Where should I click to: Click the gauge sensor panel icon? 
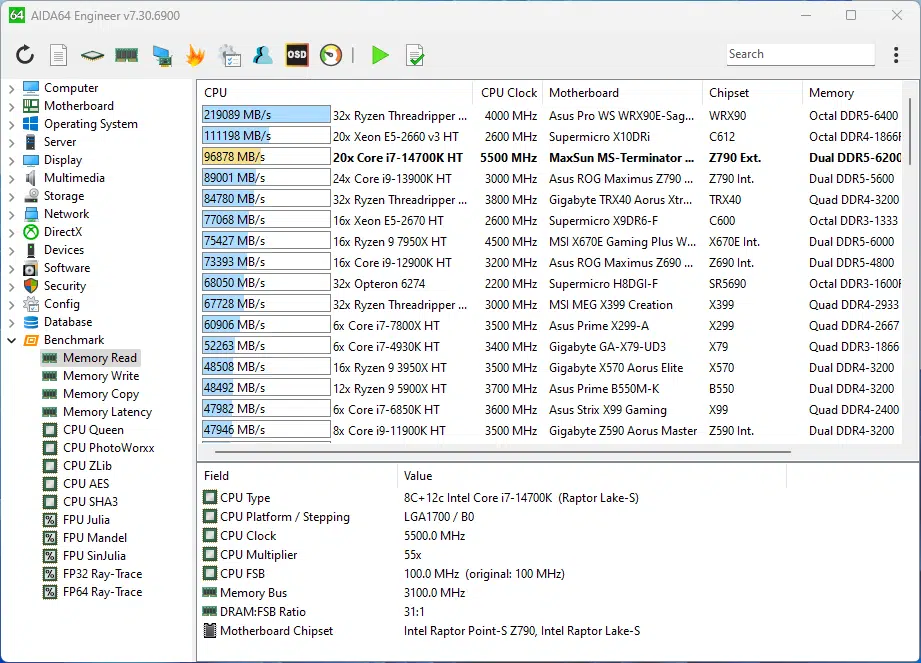pyautogui.click(x=331, y=55)
